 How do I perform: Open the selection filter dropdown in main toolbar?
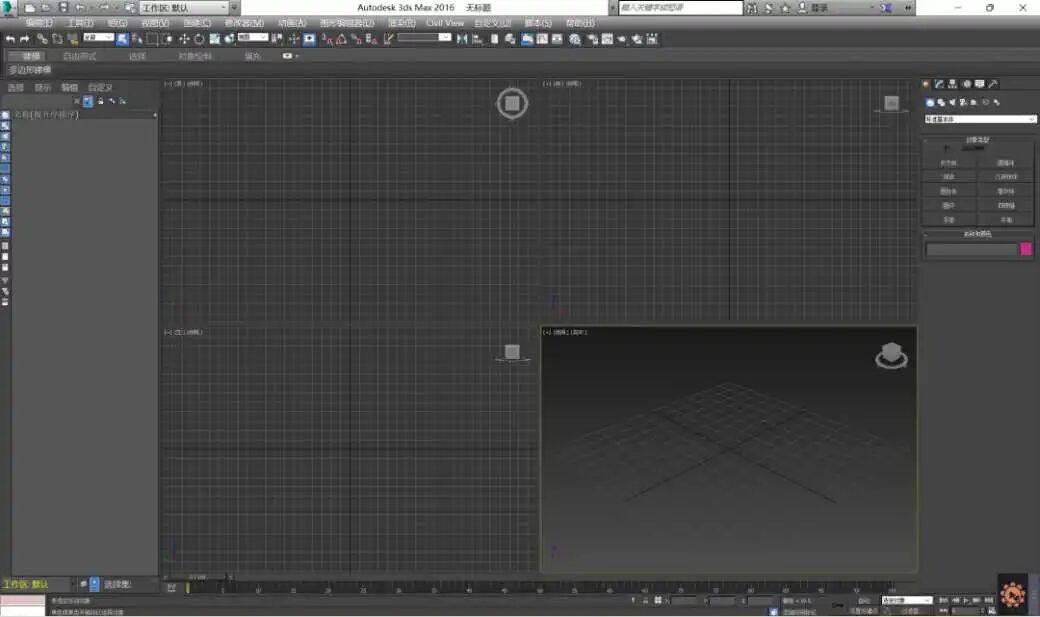[98, 38]
